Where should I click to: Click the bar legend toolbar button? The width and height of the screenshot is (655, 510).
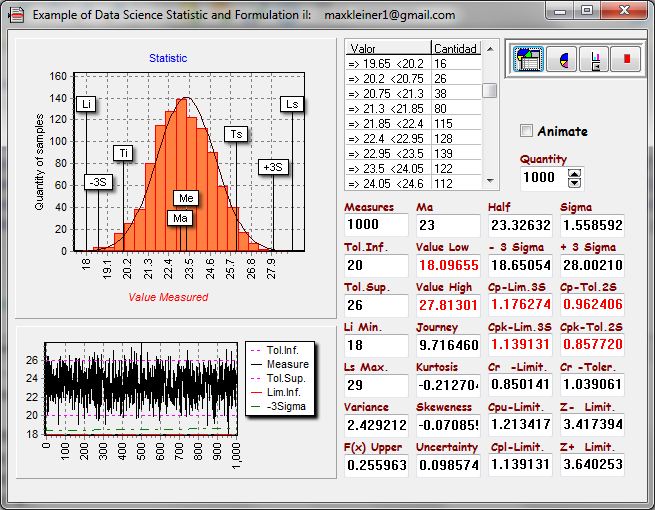click(595, 60)
